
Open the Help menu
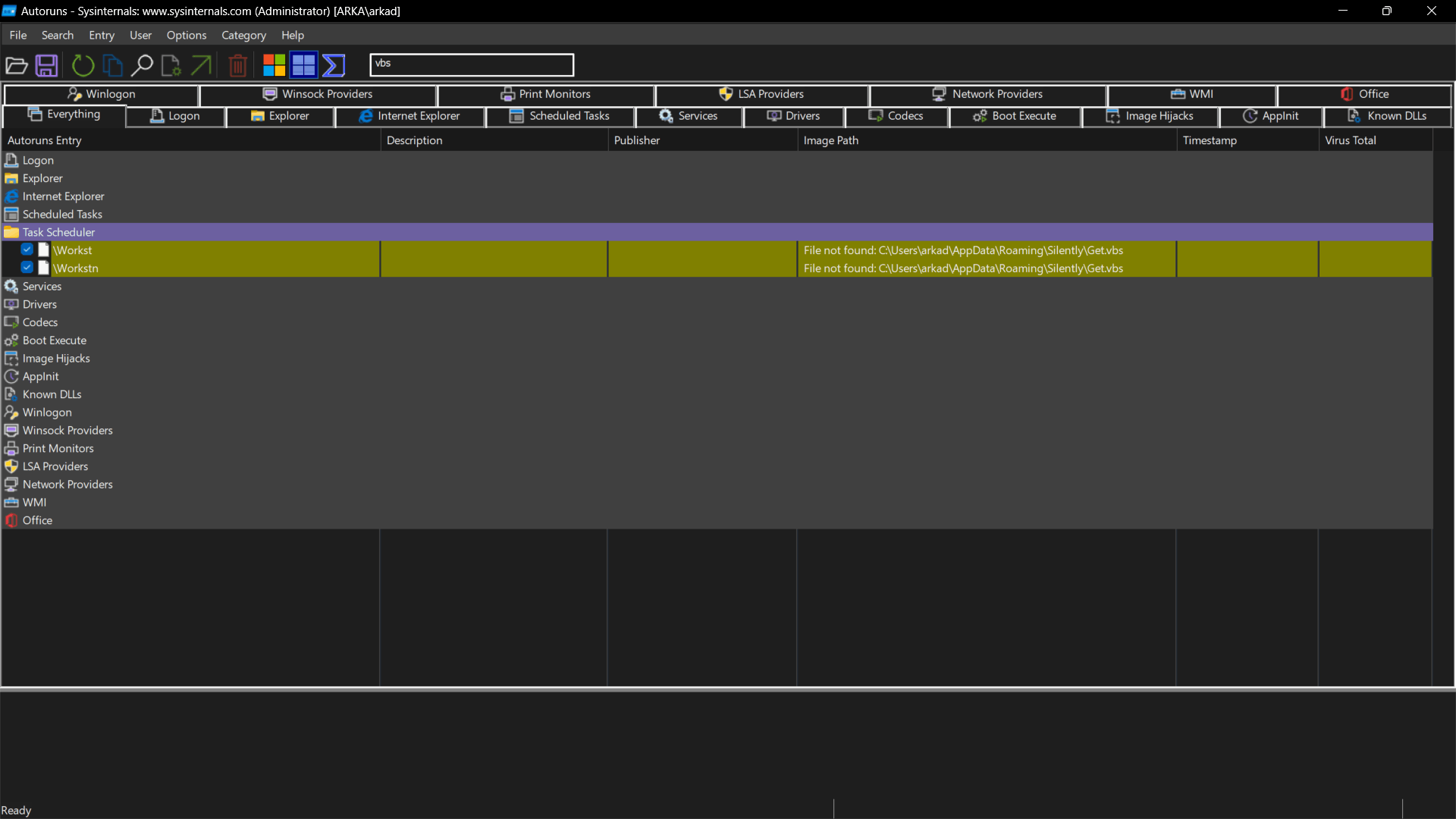click(x=293, y=35)
